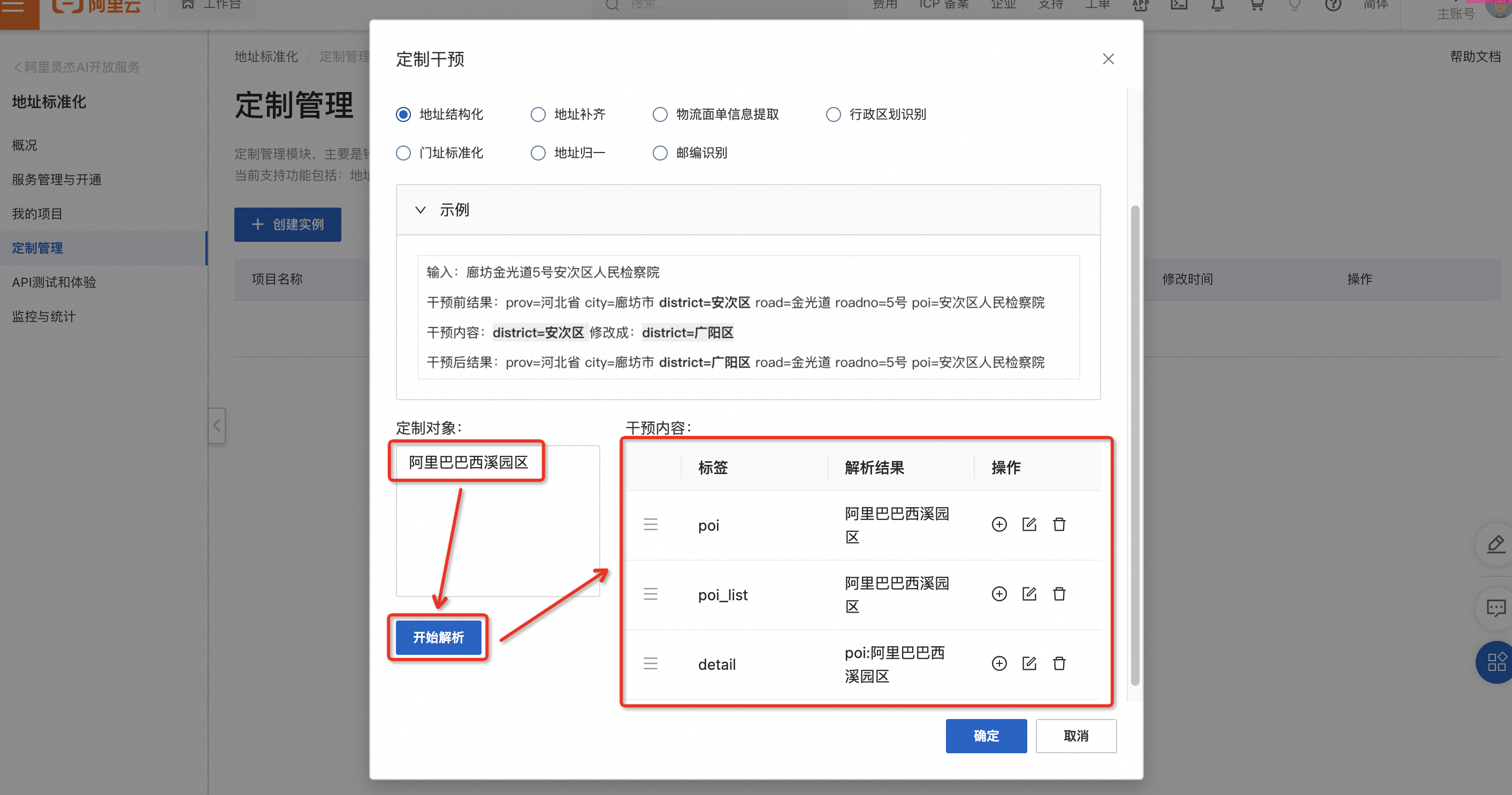Viewport: 1512px width, 795px height.
Task: Select the 邮编识别 radio option
Action: tap(660, 153)
